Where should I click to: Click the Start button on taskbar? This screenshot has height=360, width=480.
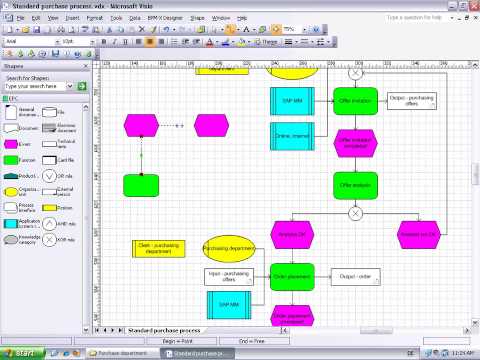pos(23,353)
